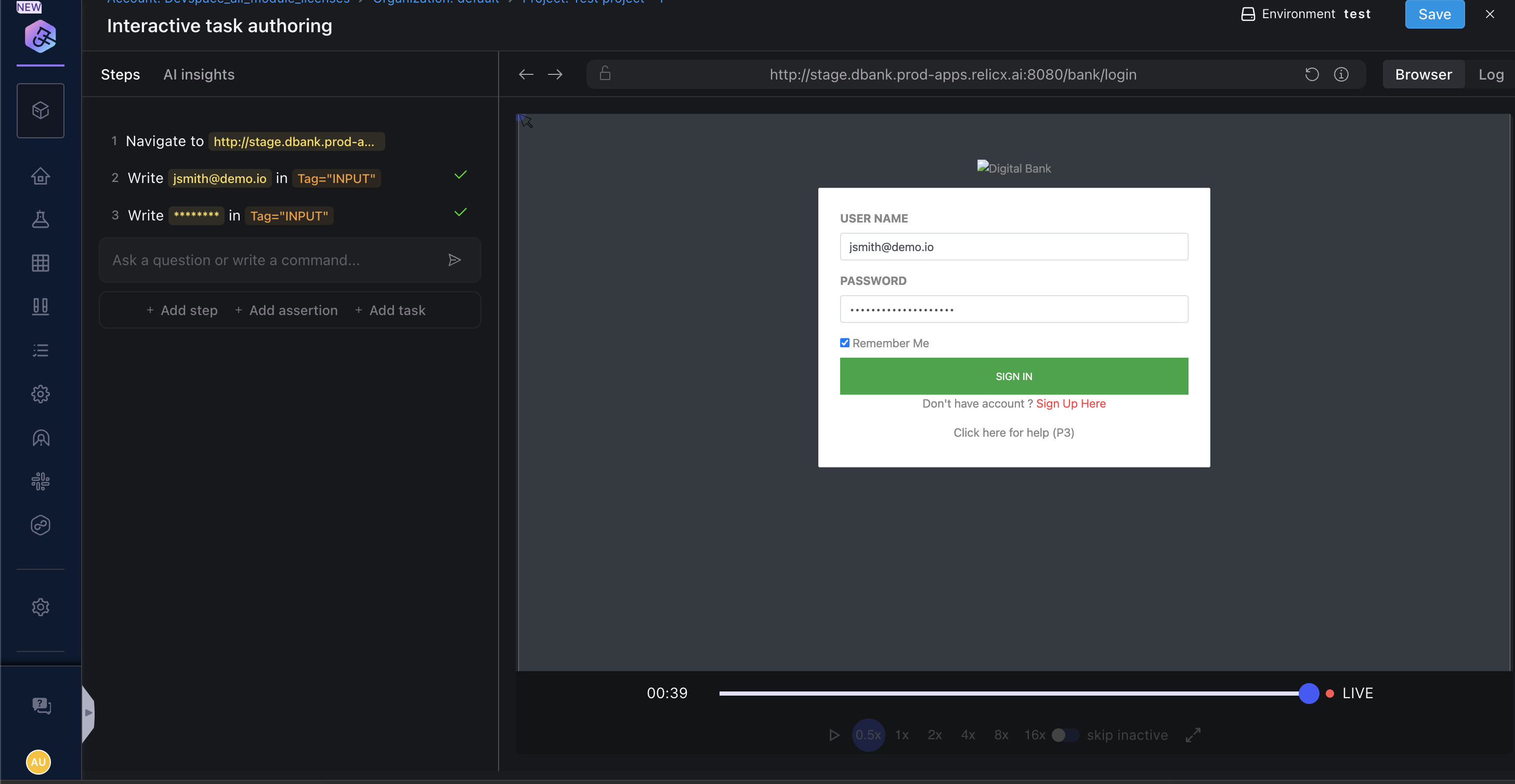1515x784 pixels.
Task: Click the Sign Up Here link
Action: [x=1070, y=403]
